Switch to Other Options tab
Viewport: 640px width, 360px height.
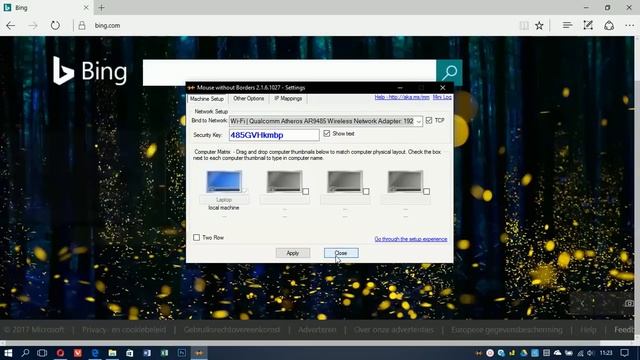click(x=249, y=99)
